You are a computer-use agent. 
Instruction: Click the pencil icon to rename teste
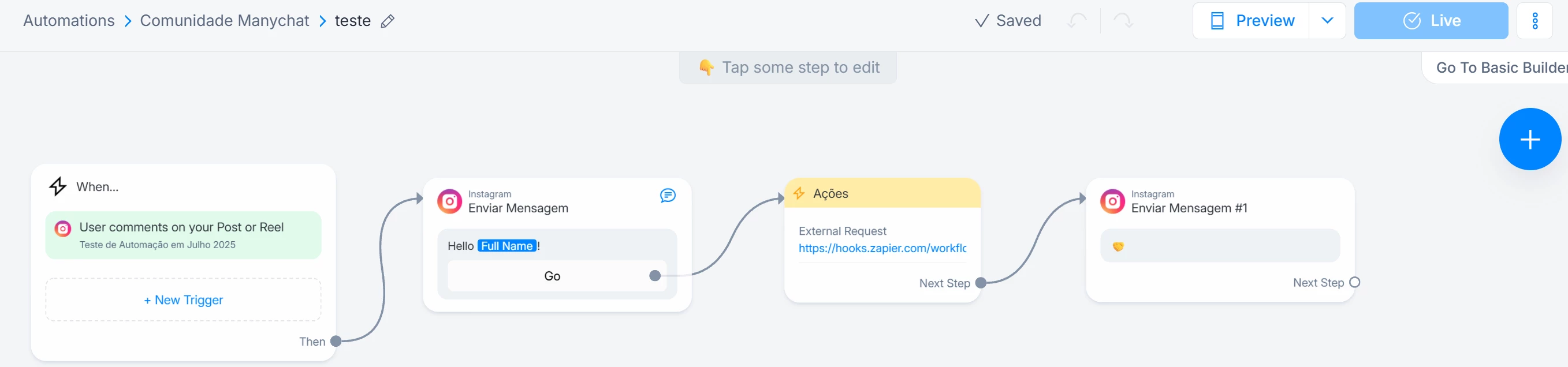tap(387, 21)
